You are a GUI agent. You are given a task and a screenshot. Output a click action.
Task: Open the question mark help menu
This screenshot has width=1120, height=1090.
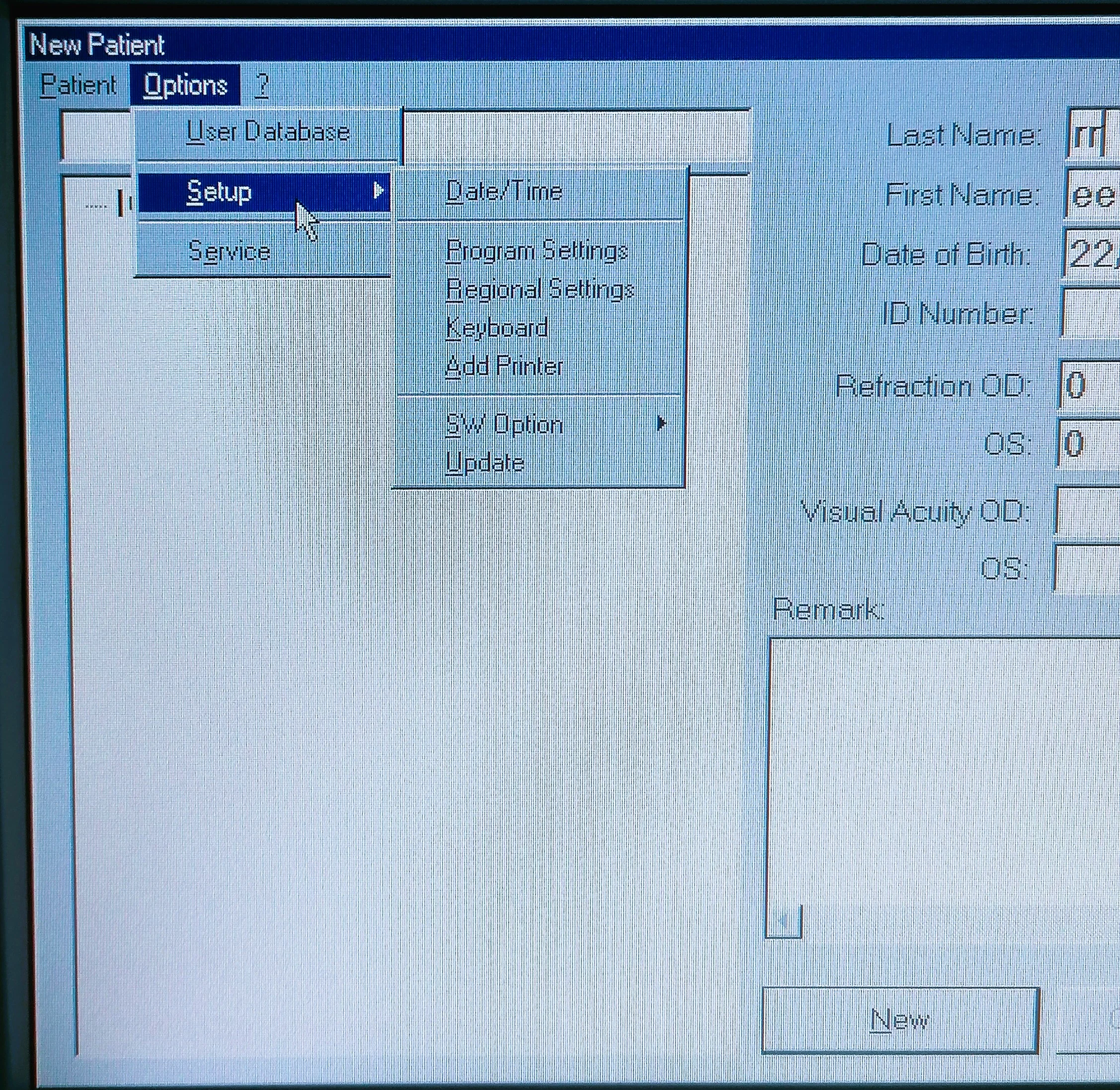262,85
